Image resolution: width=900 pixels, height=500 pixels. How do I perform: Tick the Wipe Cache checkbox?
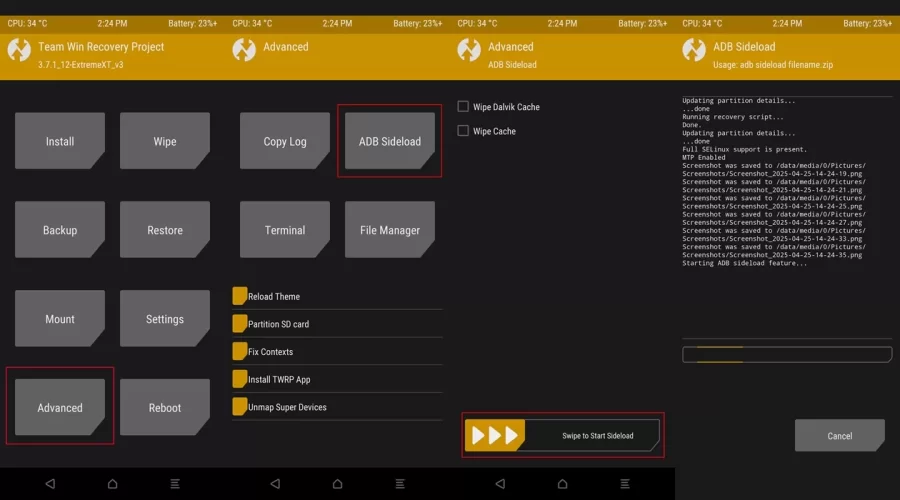tap(463, 131)
